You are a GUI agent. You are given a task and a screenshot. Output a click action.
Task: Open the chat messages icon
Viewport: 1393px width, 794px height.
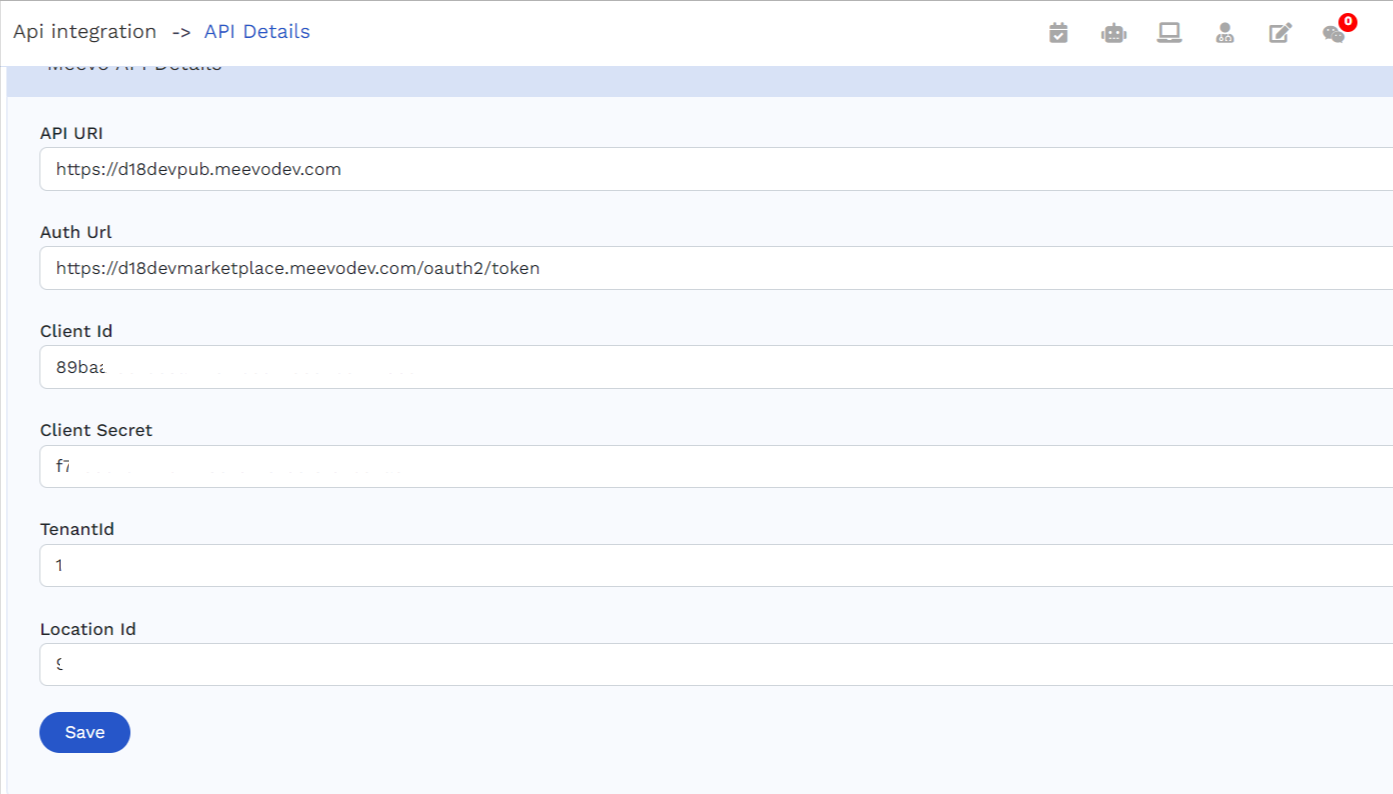pos(1334,34)
